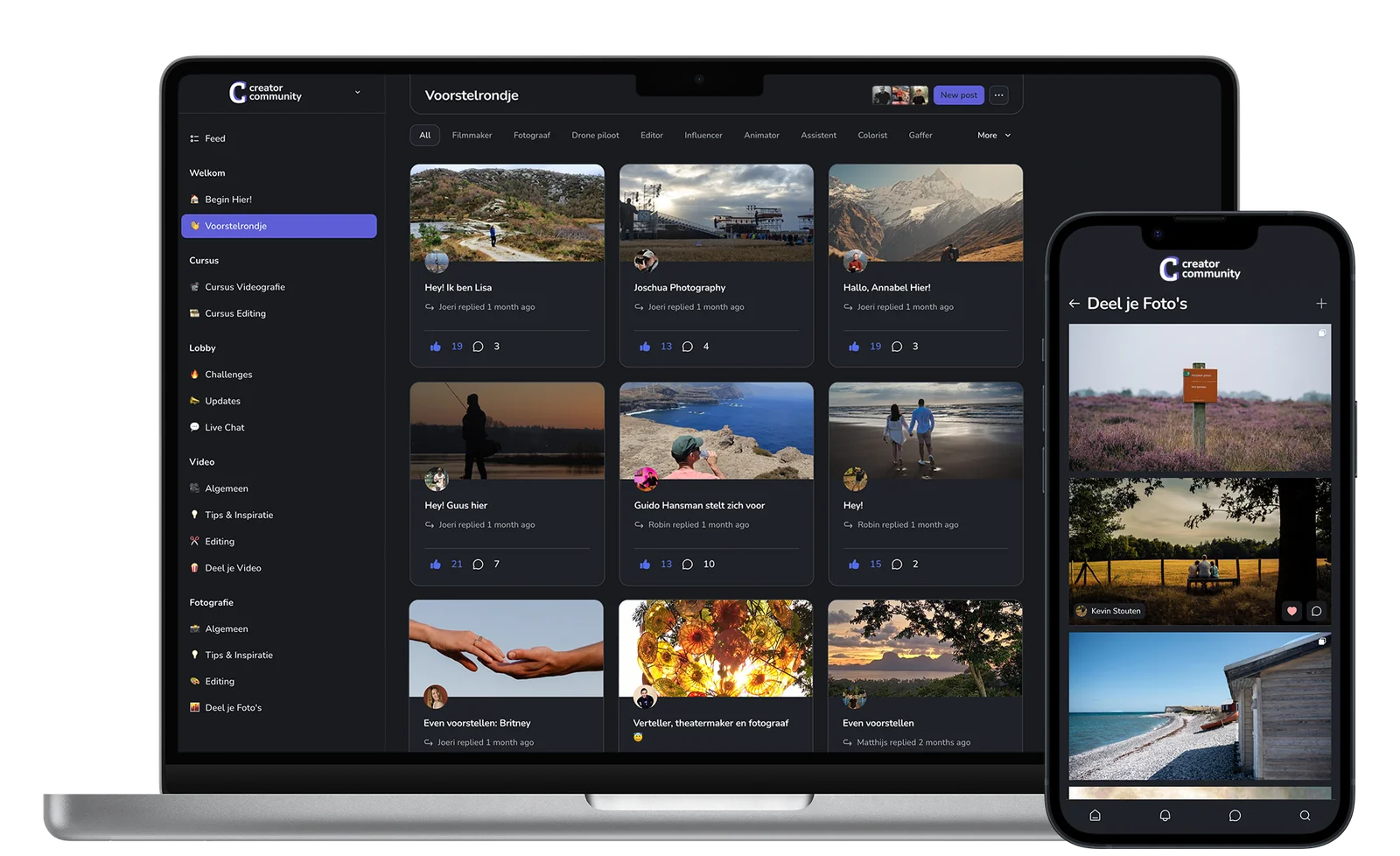Tap comment icon on Kevin Stouten's photo

click(1316, 611)
